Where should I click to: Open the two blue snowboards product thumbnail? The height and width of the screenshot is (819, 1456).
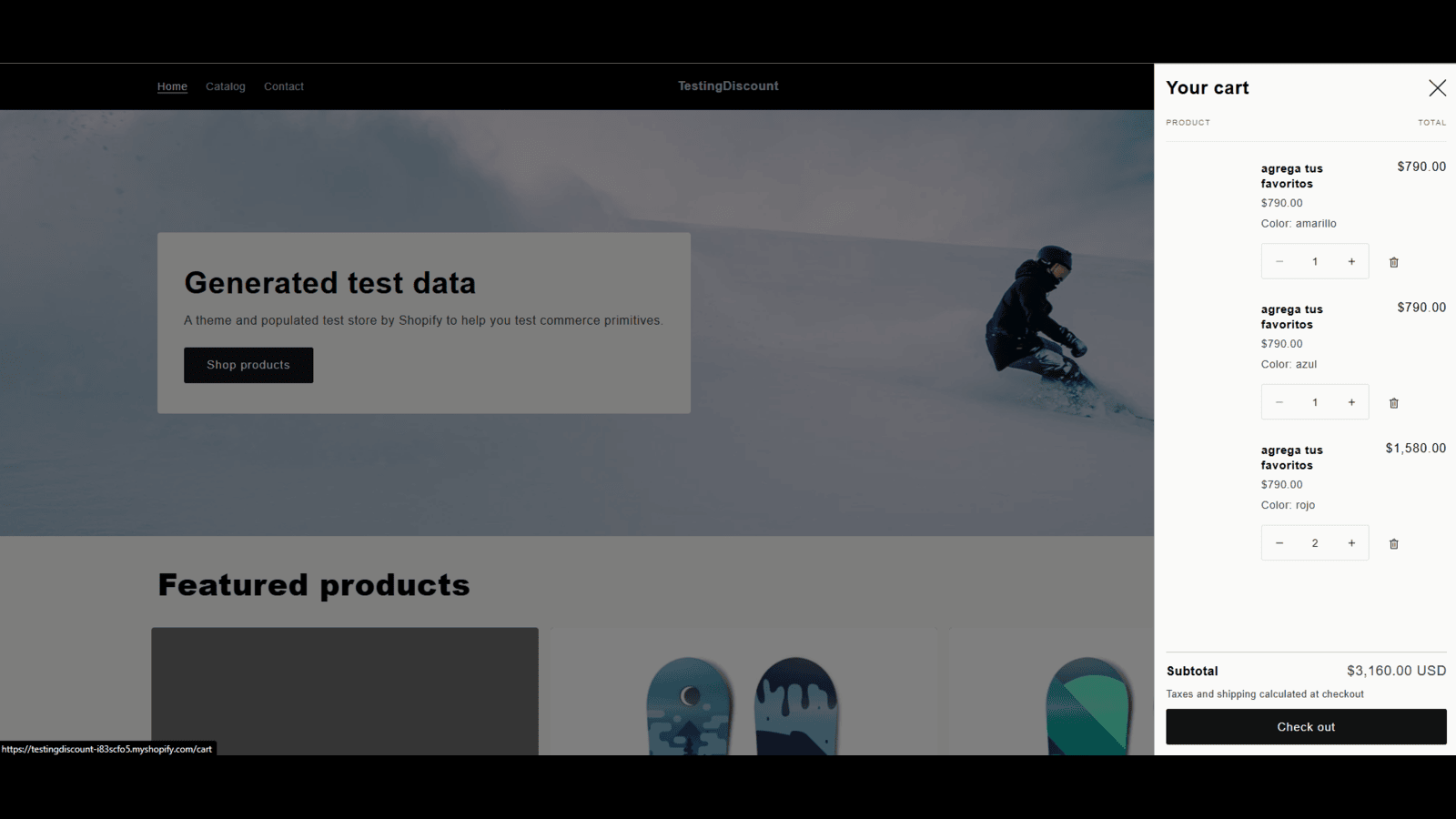click(x=743, y=691)
